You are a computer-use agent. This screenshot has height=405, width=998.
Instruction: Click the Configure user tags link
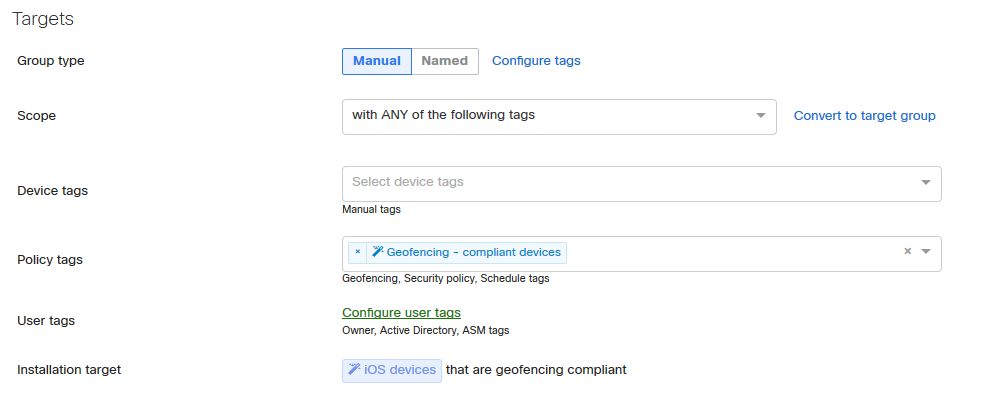coord(402,313)
